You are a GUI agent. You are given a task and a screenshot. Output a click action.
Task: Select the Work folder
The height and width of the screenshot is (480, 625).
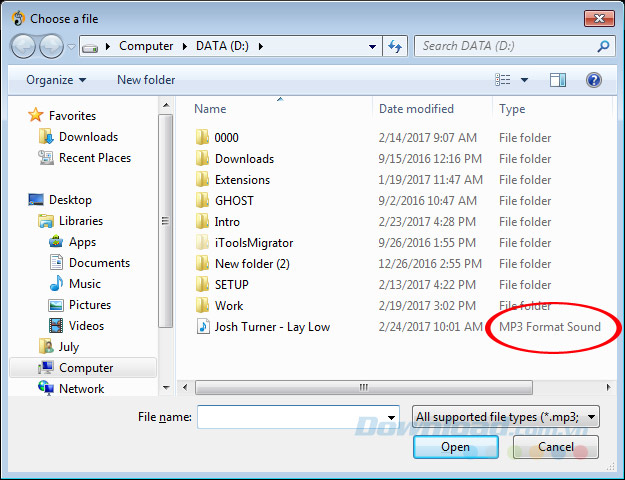pos(229,306)
